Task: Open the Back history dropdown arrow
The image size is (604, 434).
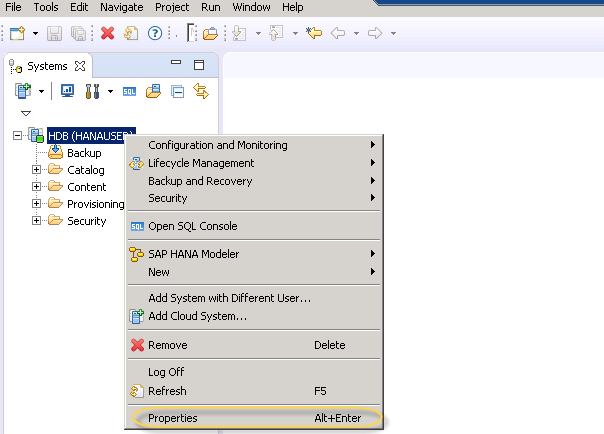Action: (356, 34)
